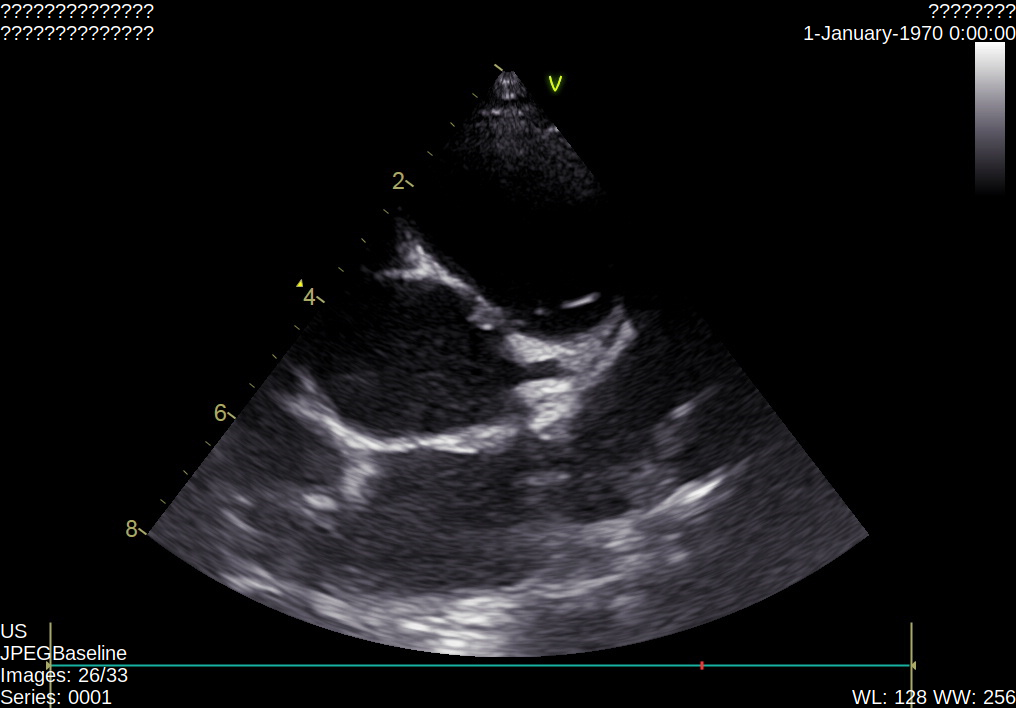Click the top-right study placeholder text
Screen dimensions: 1016x708
[972, 12]
